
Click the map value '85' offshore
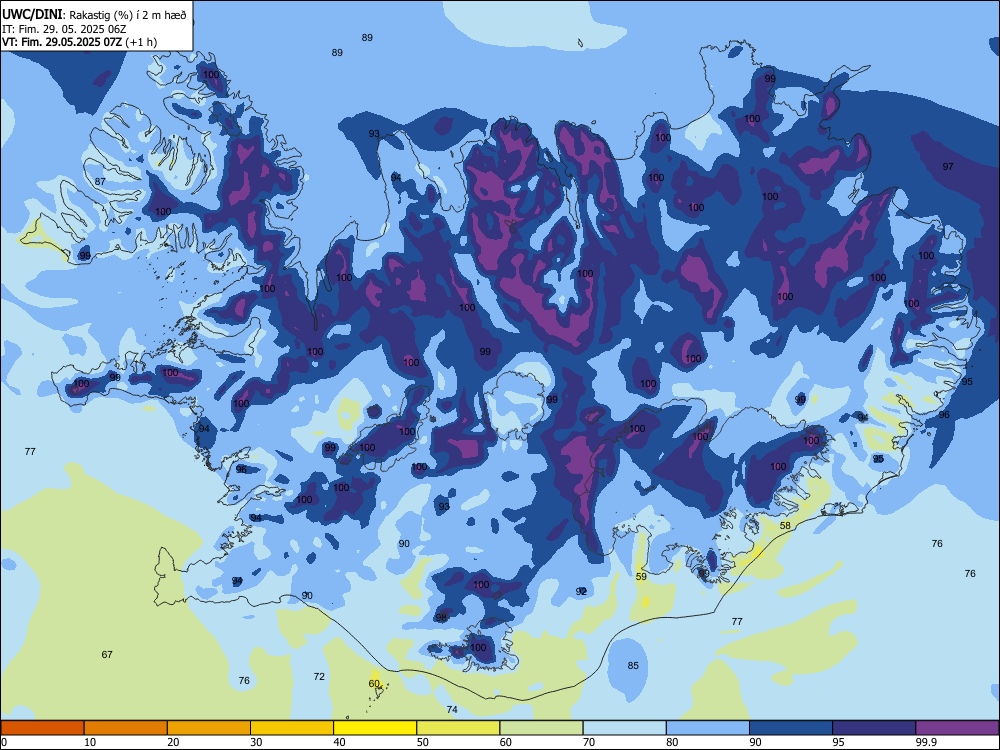coord(633,665)
